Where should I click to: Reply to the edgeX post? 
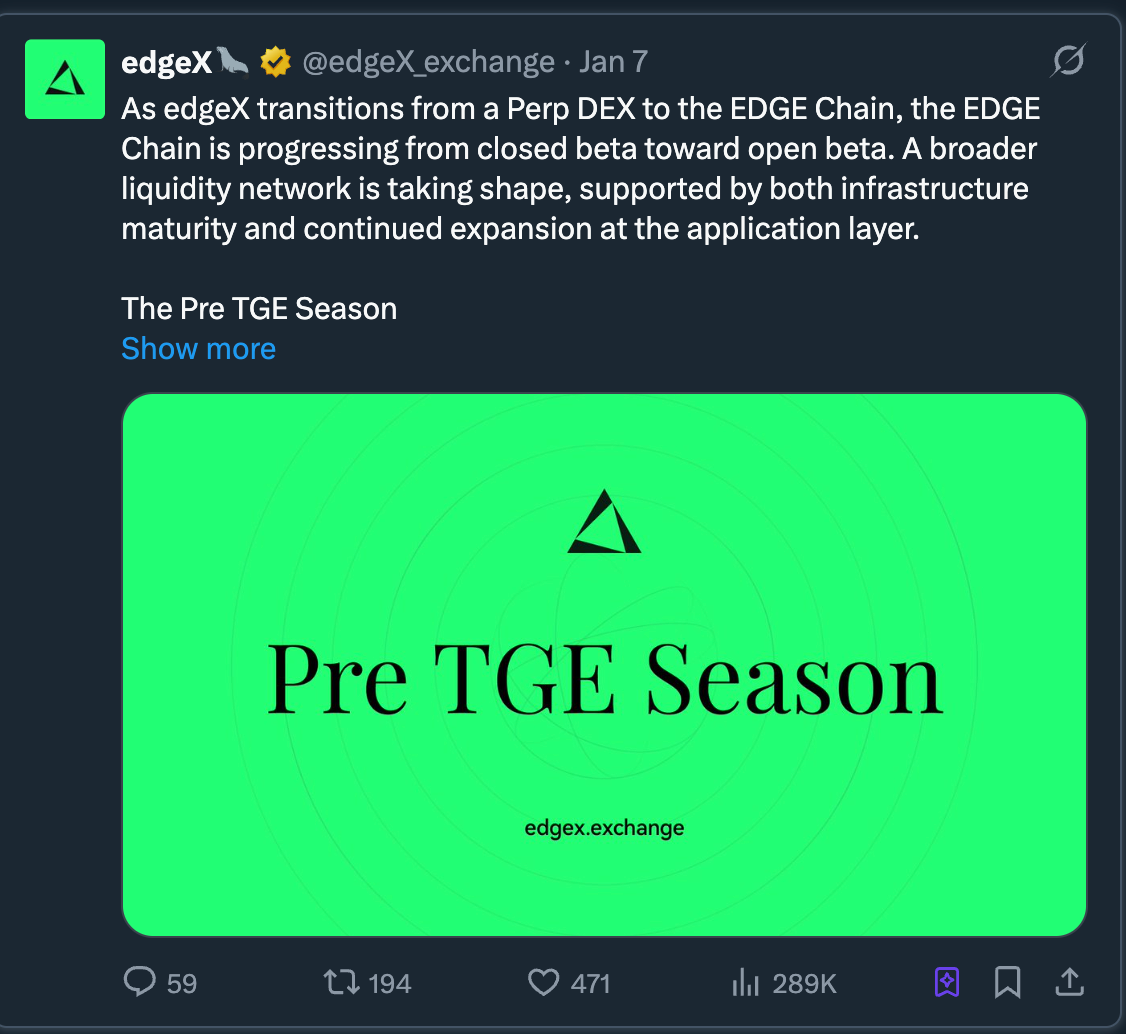click(139, 983)
